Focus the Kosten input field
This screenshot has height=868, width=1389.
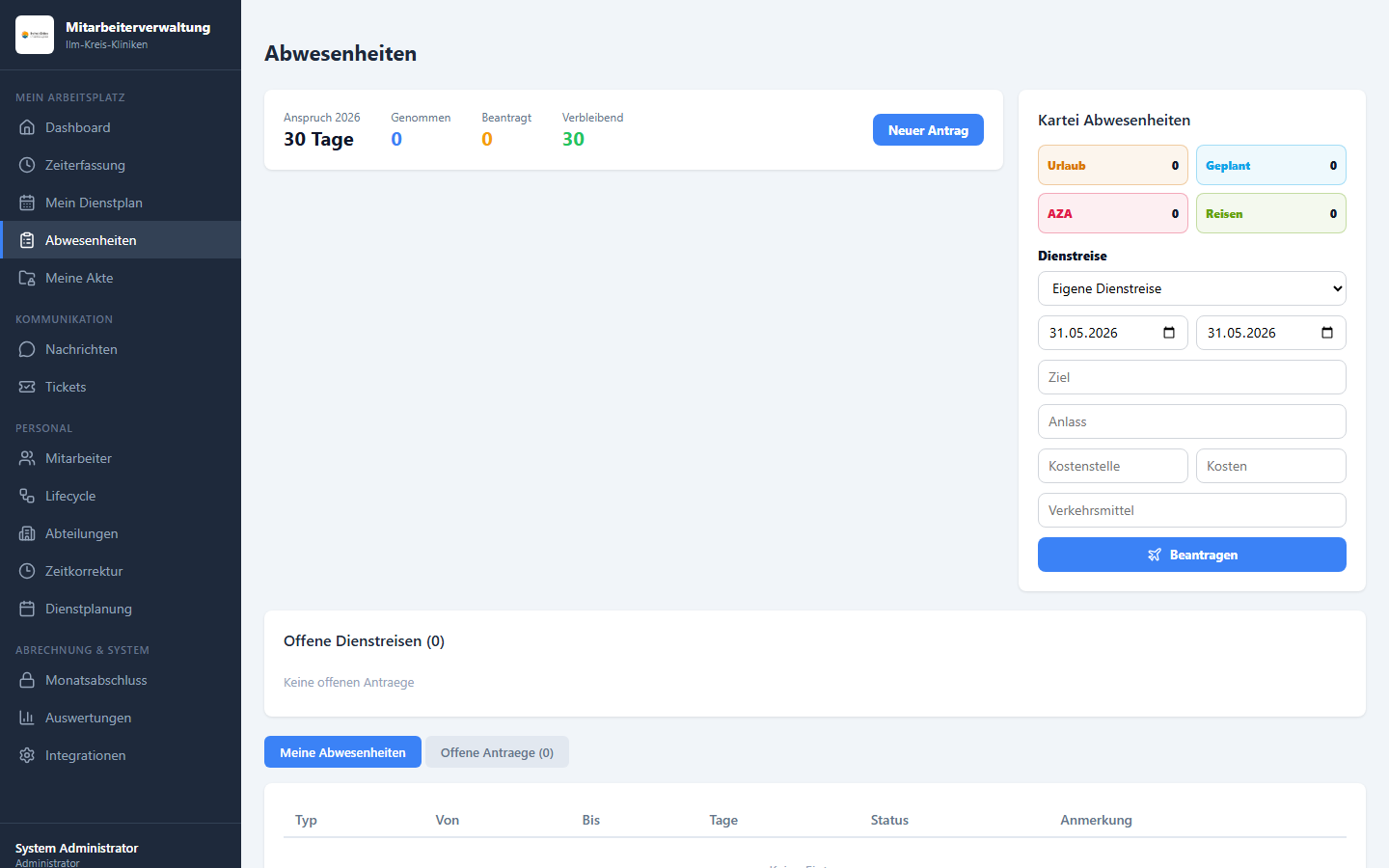(x=1271, y=466)
